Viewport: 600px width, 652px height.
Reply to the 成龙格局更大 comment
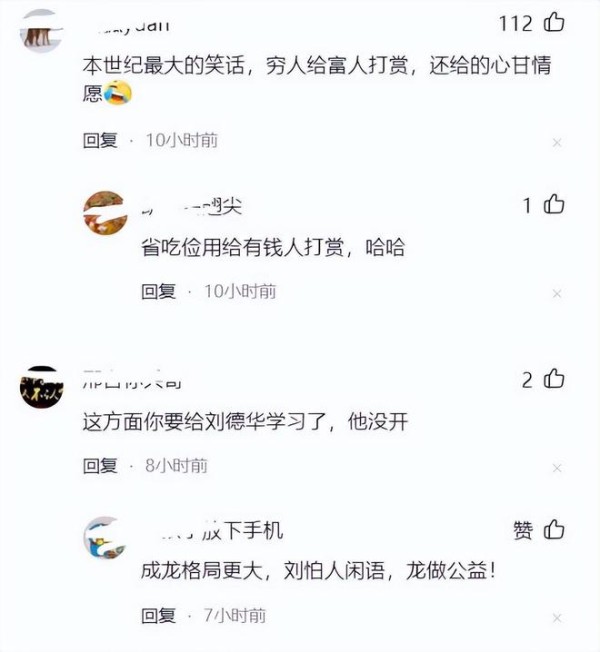click(158, 616)
